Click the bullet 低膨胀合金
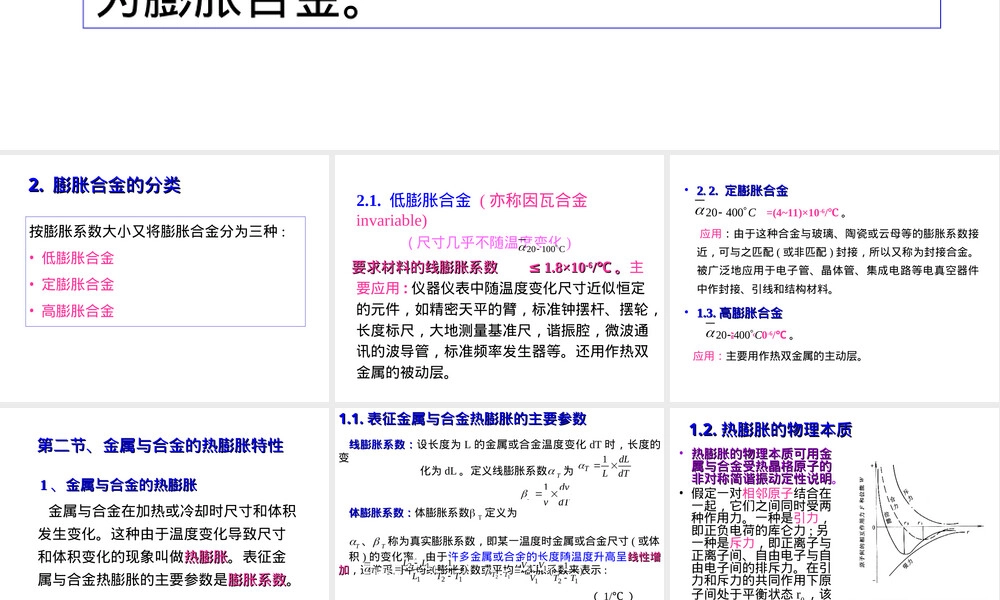This screenshot has width=1000, height=600. pyautogui.click(x=77, y=258)
